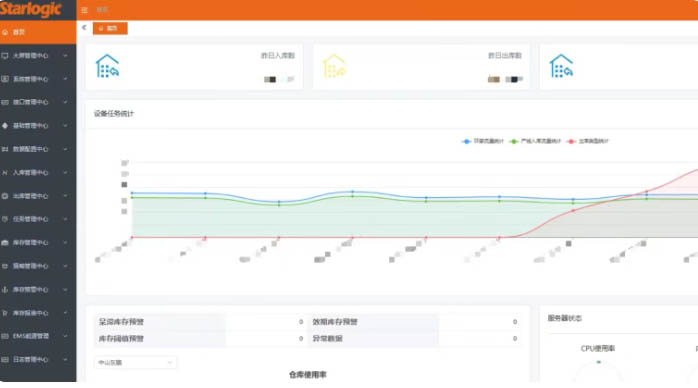
Task: Expand 出库管理中心 with its chevron
Action: point(65,196)
